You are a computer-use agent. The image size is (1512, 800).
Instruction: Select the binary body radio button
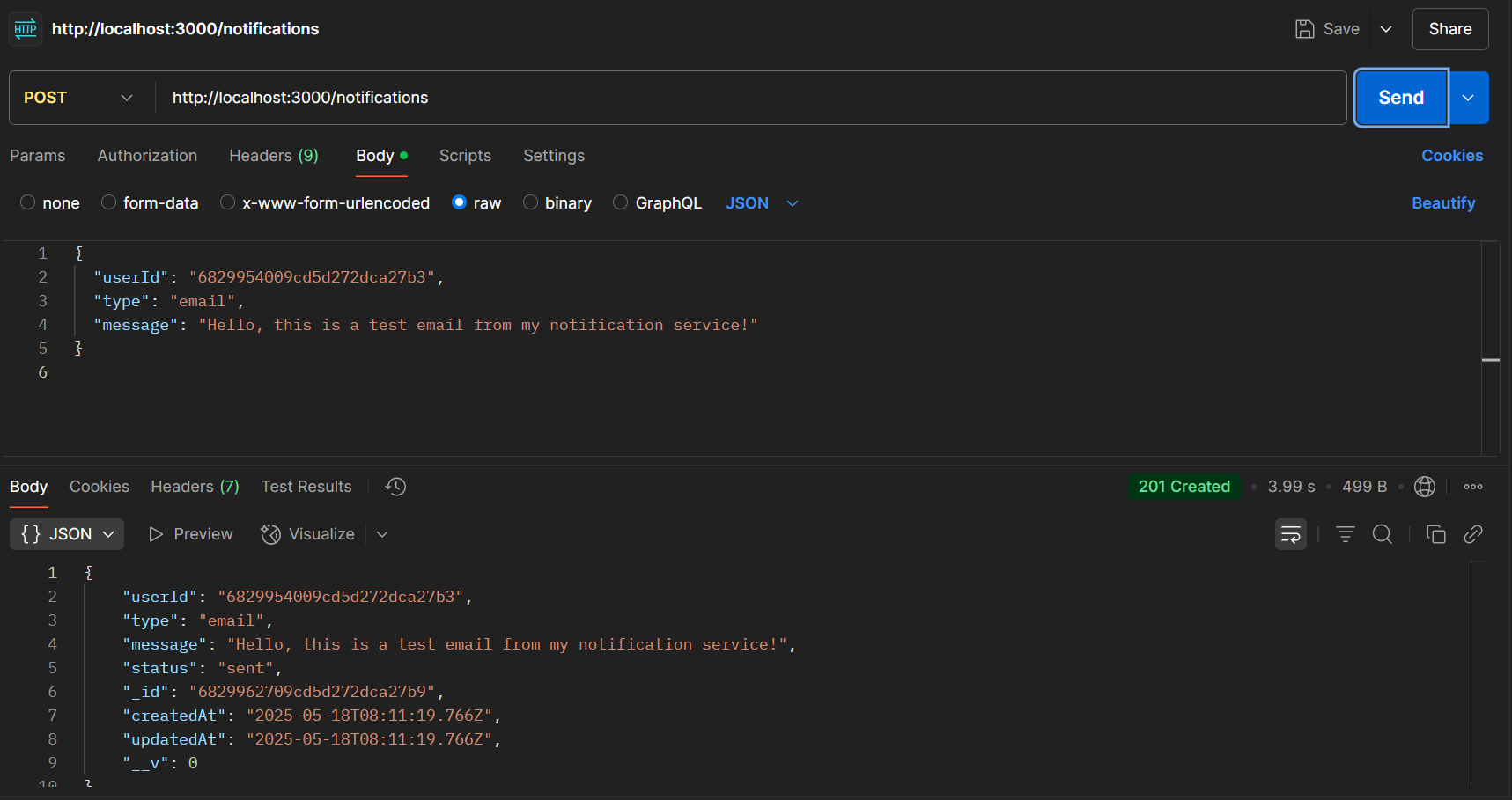[x=531, y=202]
